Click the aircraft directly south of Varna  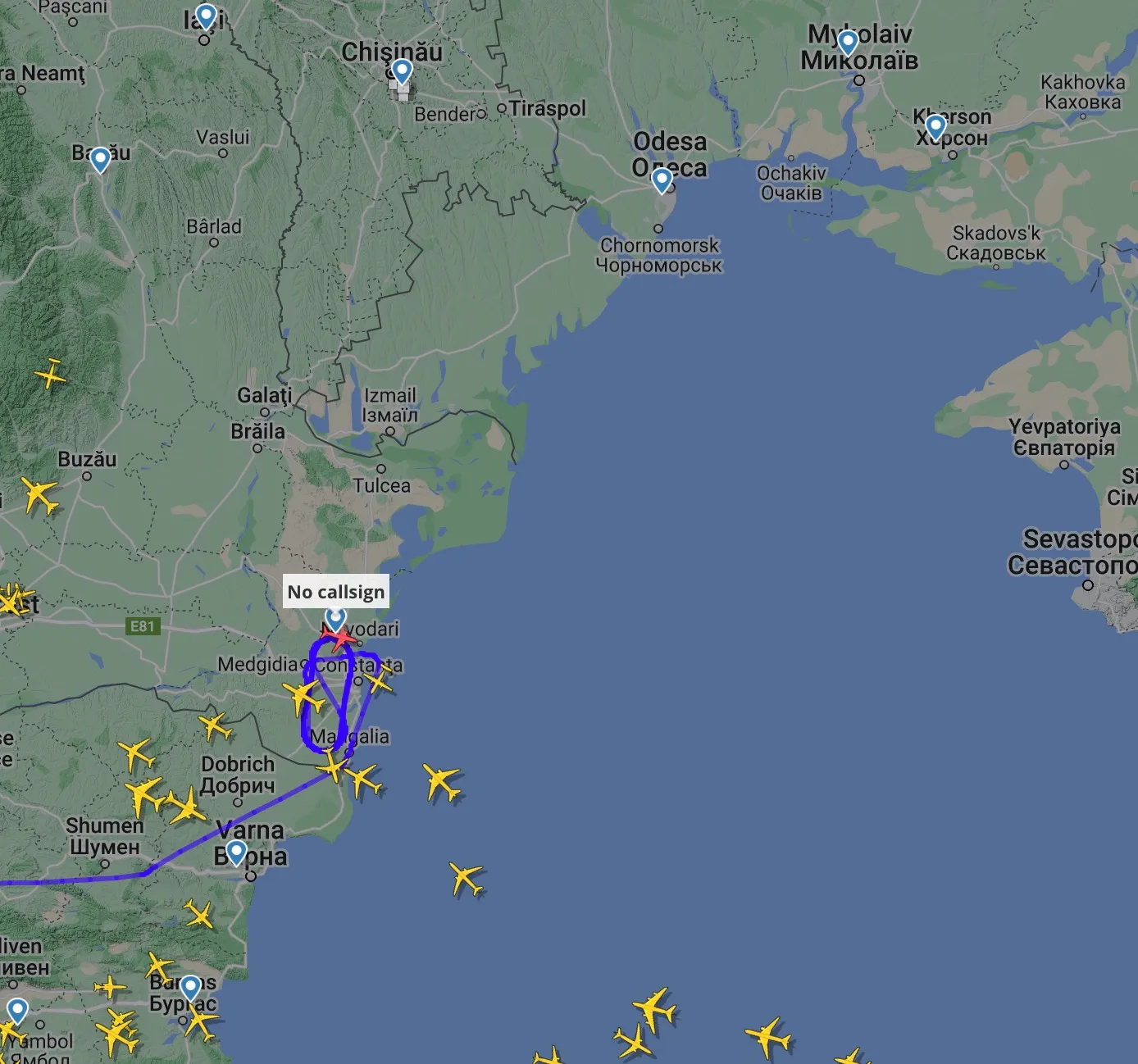[198, 914]
